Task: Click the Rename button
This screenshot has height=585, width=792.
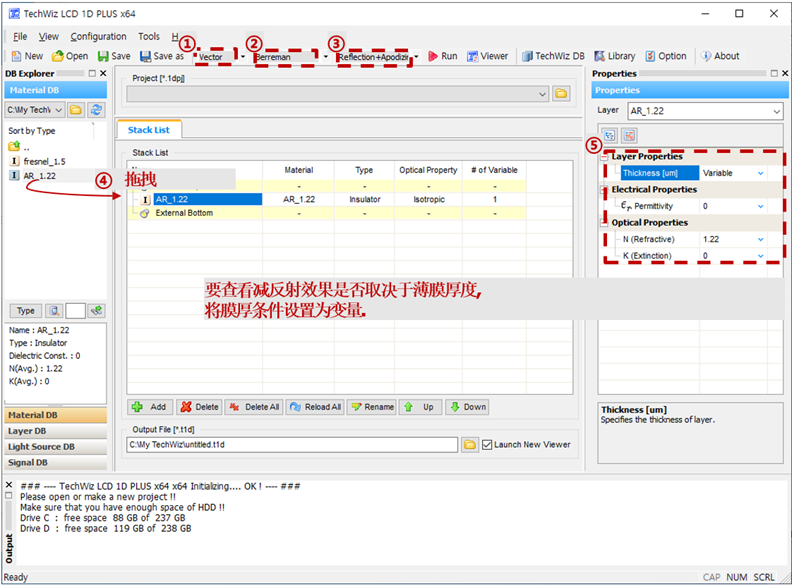Action: (373, 407)
